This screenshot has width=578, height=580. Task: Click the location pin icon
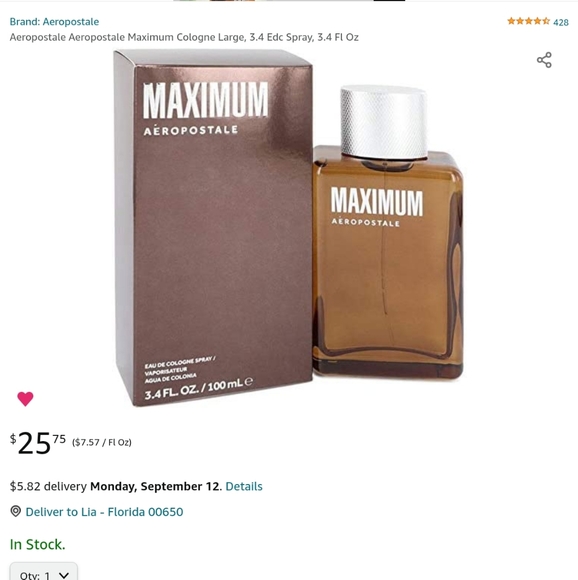[x=16, y=511]
